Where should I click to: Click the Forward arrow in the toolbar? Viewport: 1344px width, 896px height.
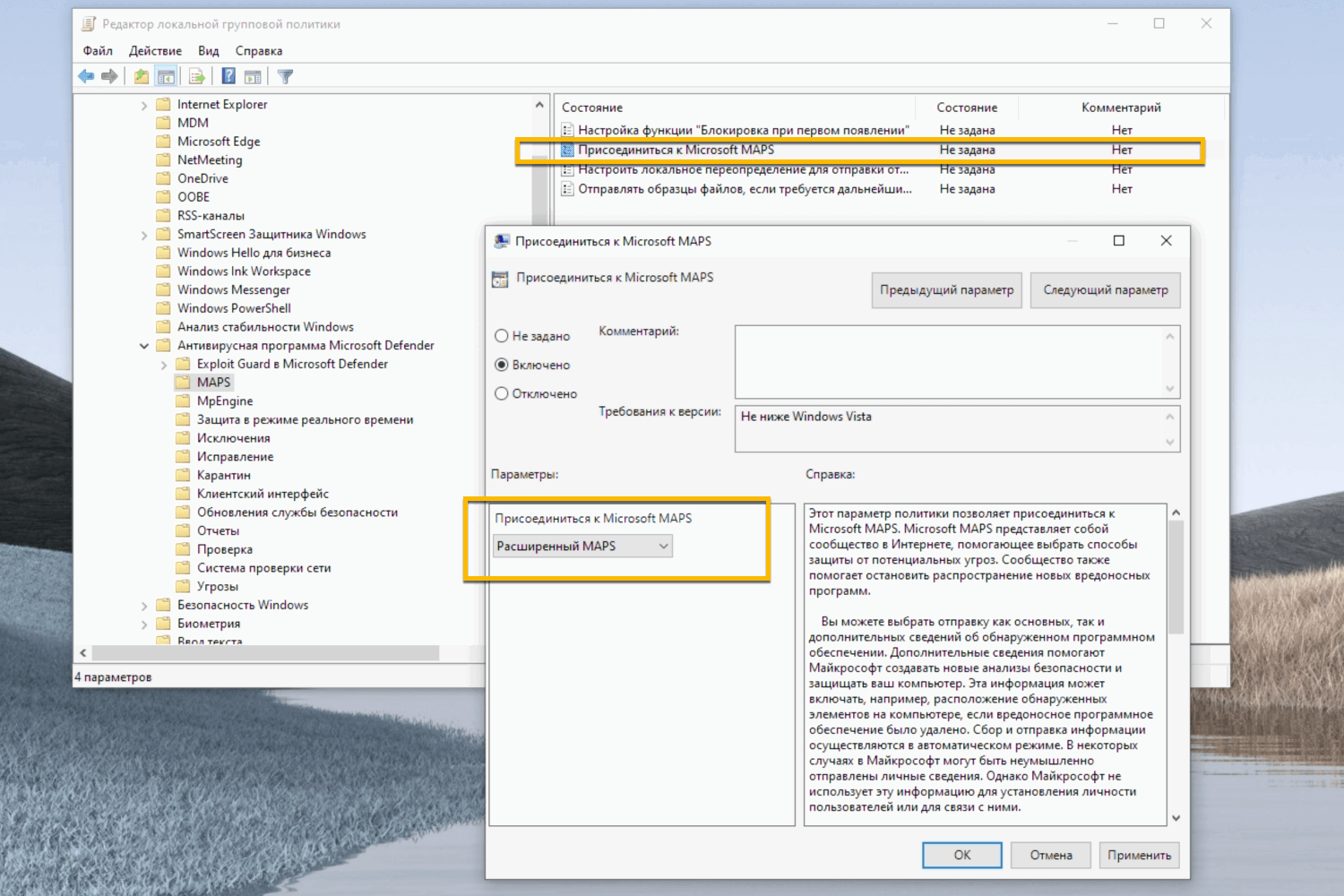pos(109,76)
